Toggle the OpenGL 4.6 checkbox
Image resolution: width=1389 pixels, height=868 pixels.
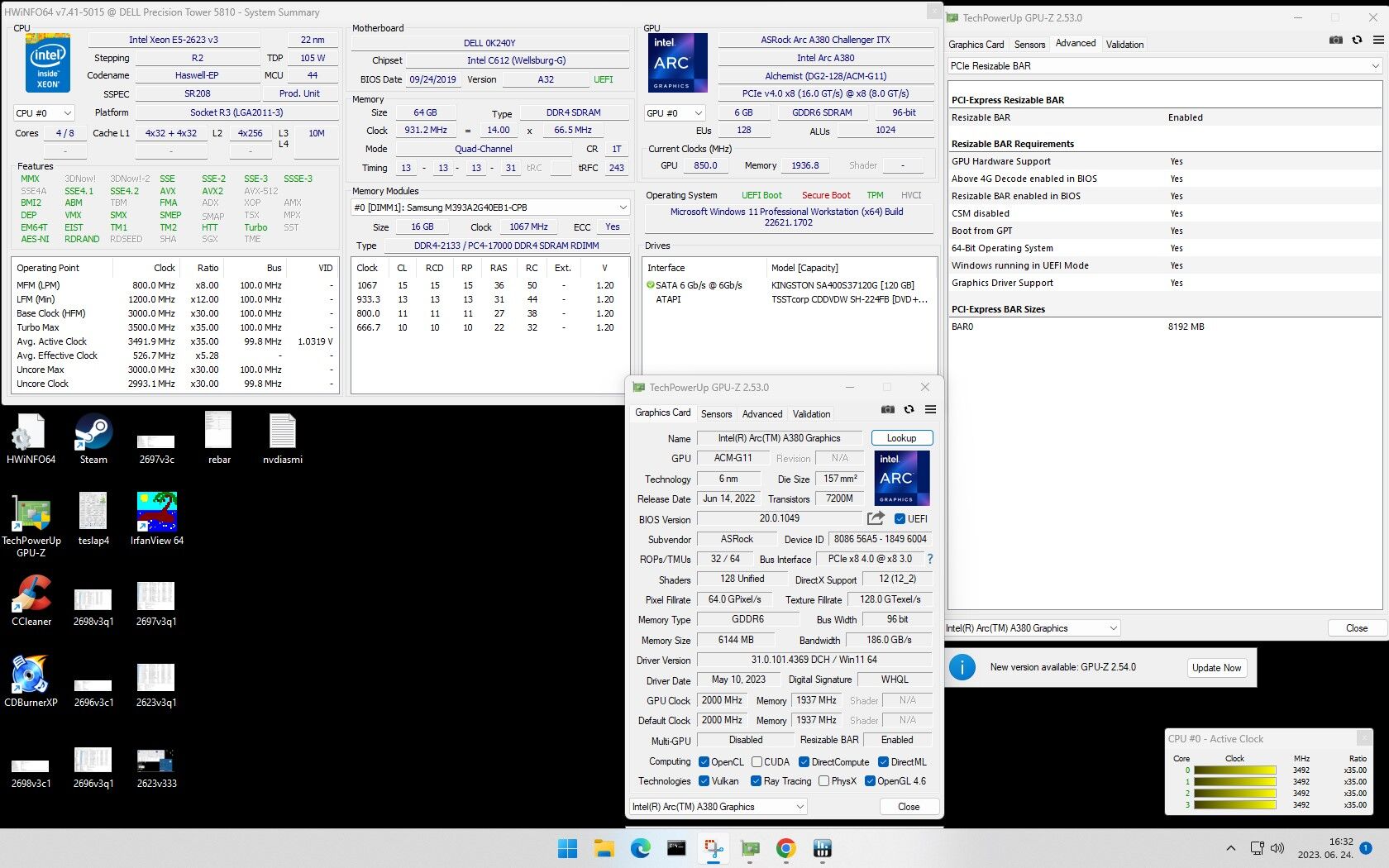[x=870, y=781]
